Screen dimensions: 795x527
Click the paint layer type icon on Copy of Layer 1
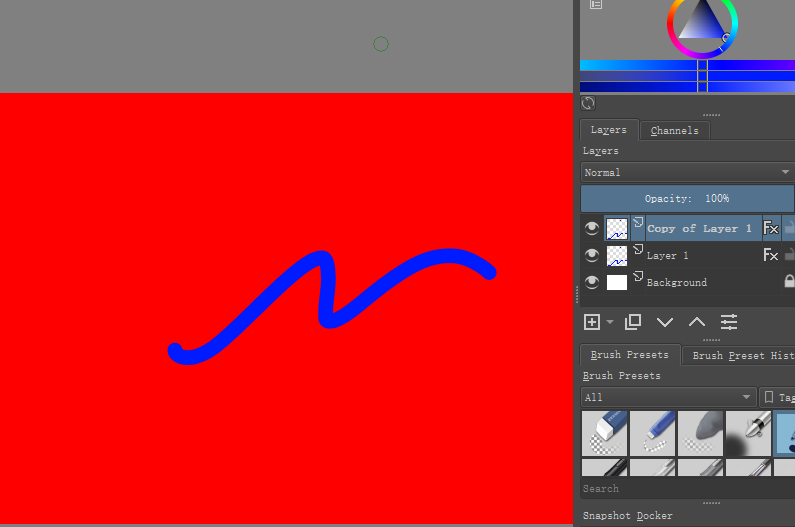[x=638, y=222]
